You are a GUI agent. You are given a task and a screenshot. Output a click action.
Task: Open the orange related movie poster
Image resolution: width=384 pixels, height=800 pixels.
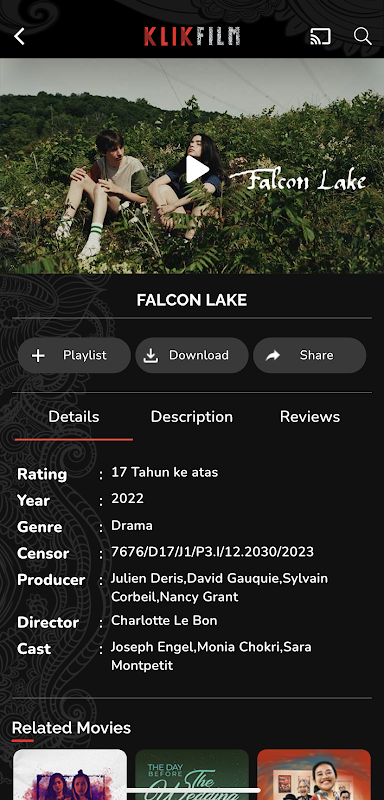(x=314, y=774)
